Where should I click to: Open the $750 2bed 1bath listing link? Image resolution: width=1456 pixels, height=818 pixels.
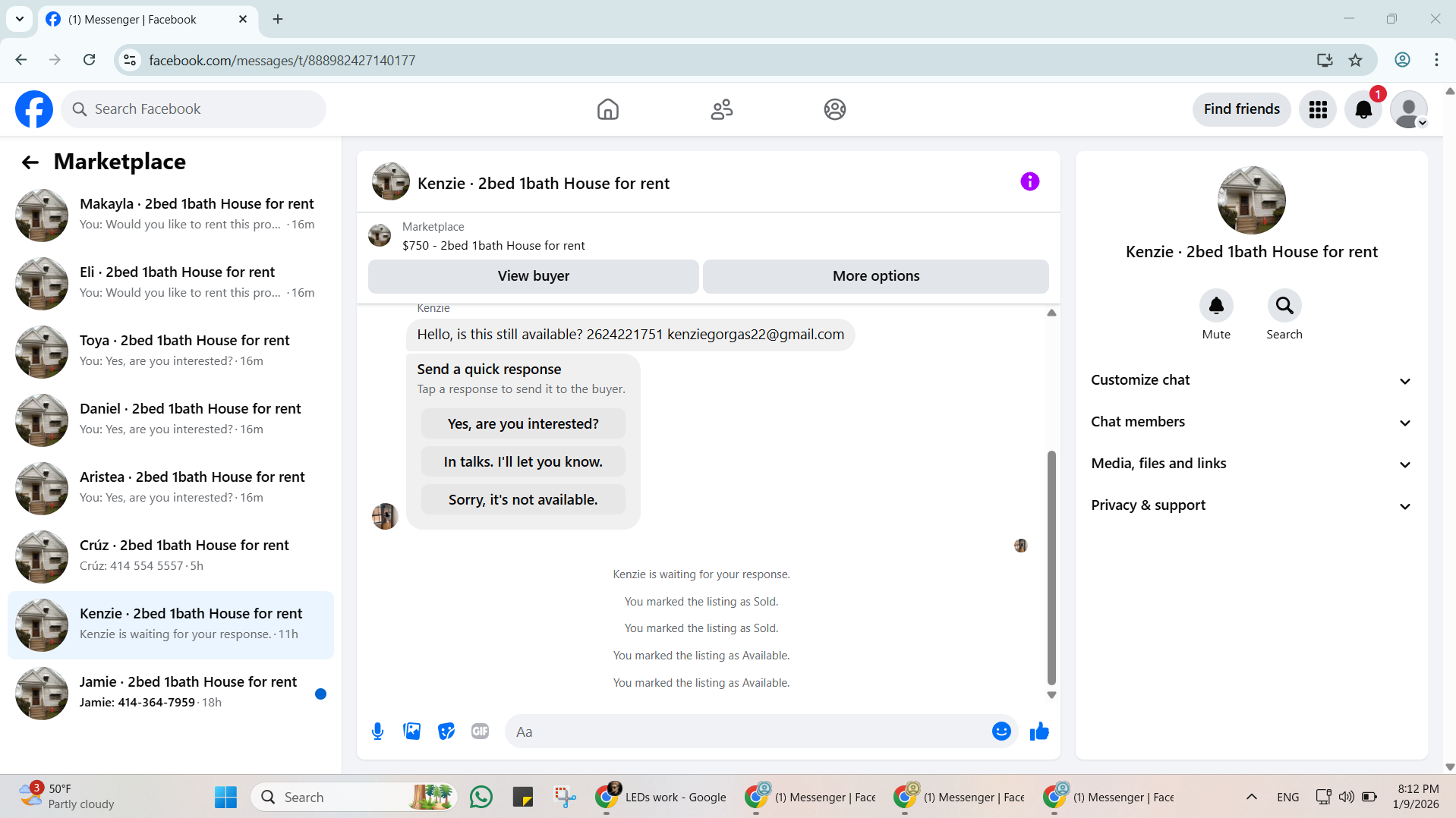(493, 245)
